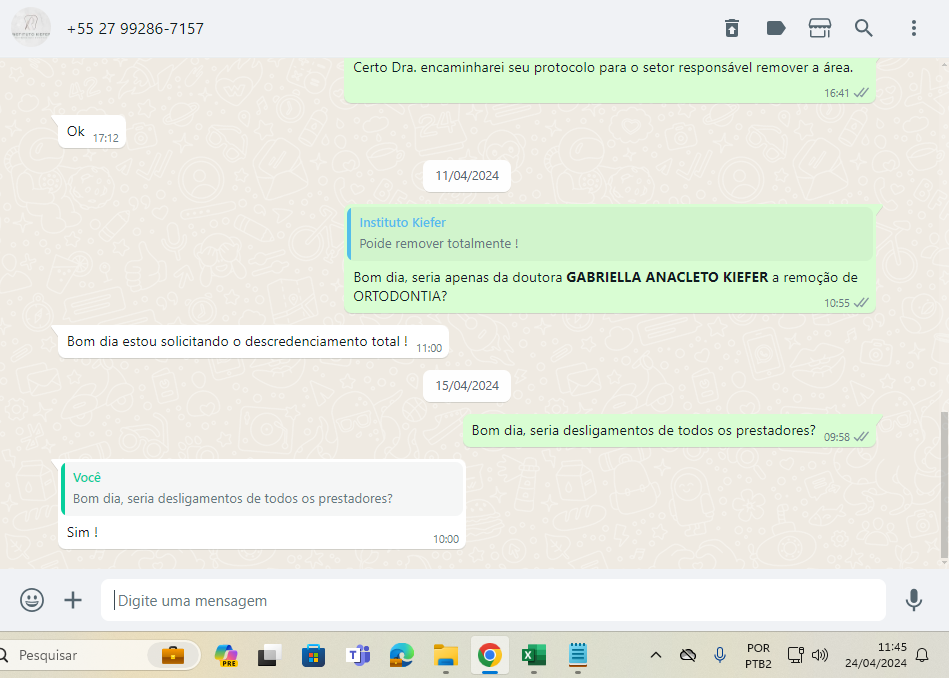This screenshot has height=678, width=949.
Task: Jump to quoted "Você" message in reply
Action: point(262,488)
